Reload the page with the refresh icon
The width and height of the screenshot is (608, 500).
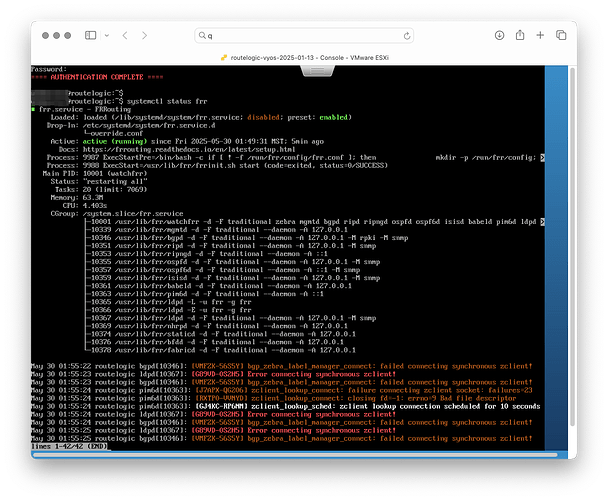(x=407, y=36)
